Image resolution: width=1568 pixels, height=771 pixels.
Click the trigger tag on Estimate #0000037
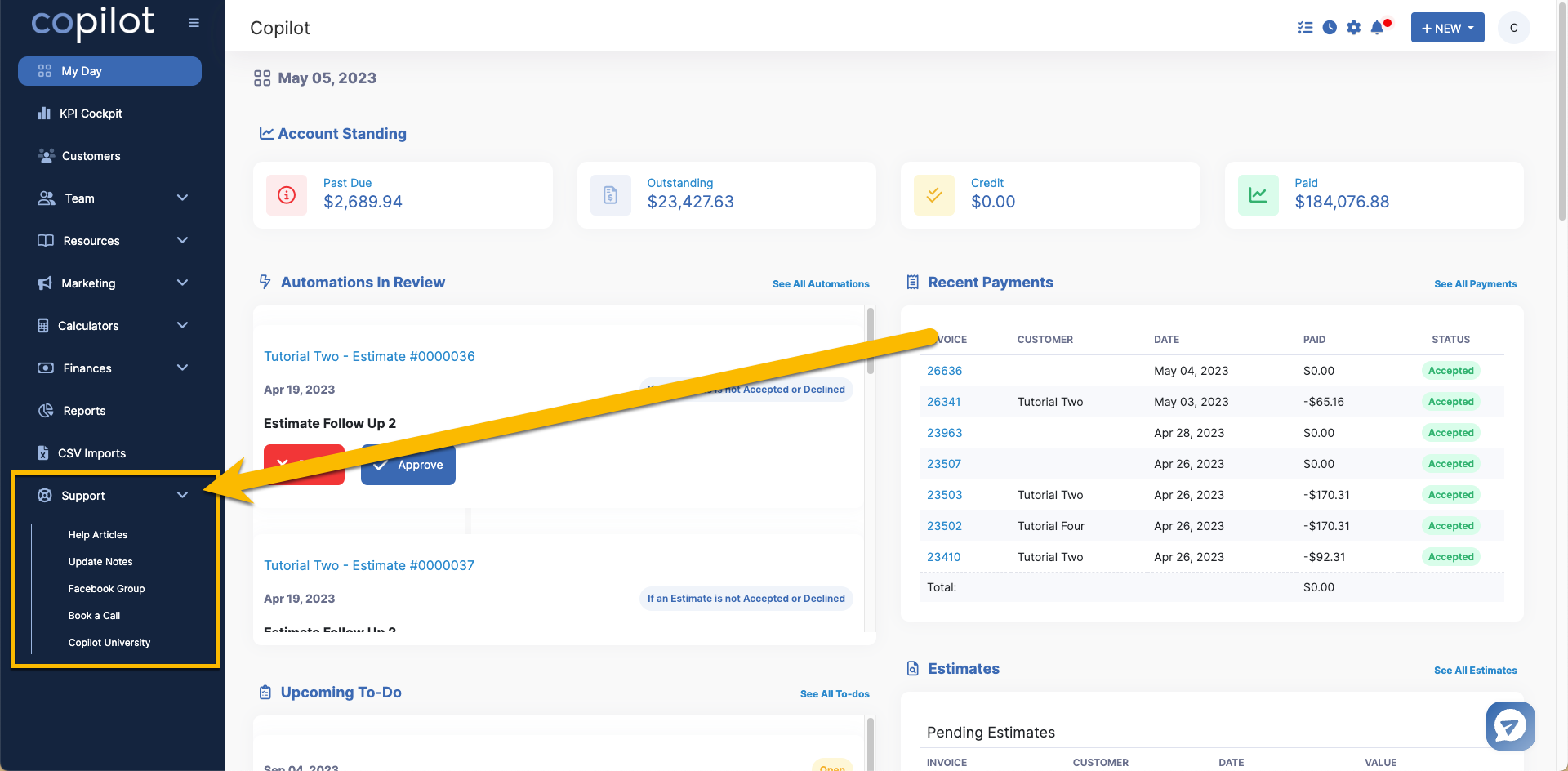[x=746, y=599]
